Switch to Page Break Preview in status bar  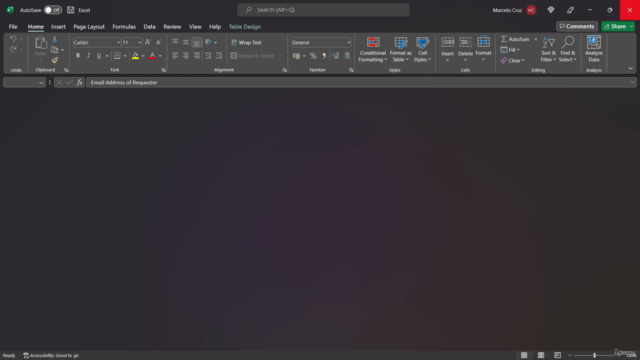pos(558,355)
